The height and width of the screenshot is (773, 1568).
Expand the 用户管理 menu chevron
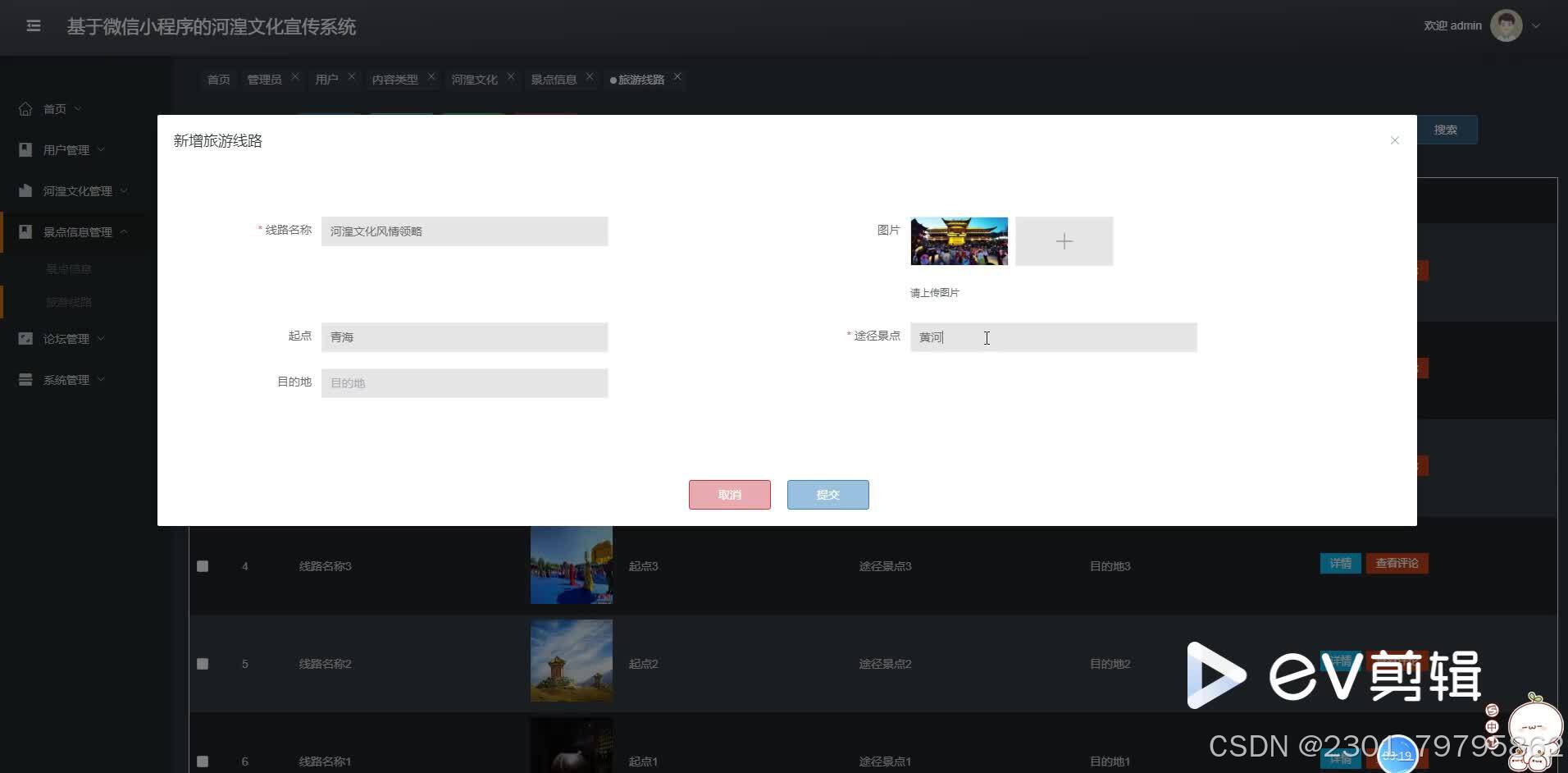point(101,149)
